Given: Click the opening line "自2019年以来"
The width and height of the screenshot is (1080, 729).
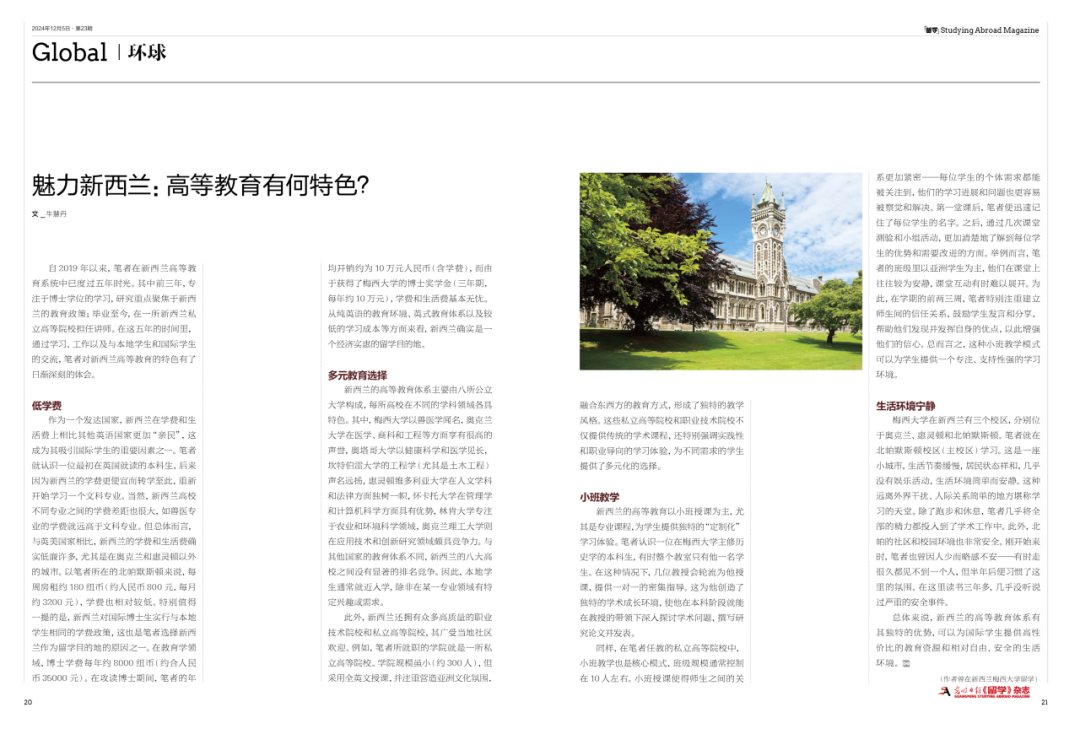Looking at the screenshot, I should (x=122, y=268).
